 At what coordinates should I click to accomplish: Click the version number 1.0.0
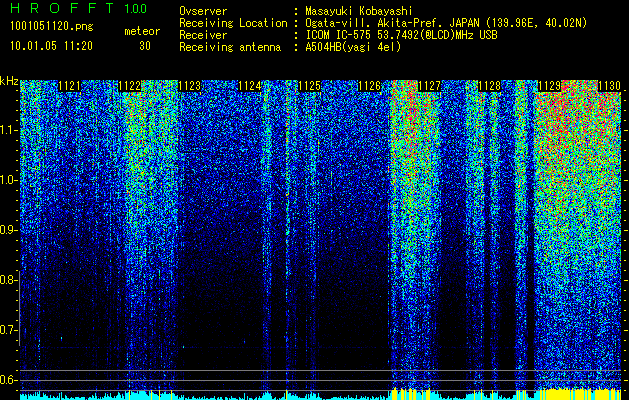click(136, 8)
